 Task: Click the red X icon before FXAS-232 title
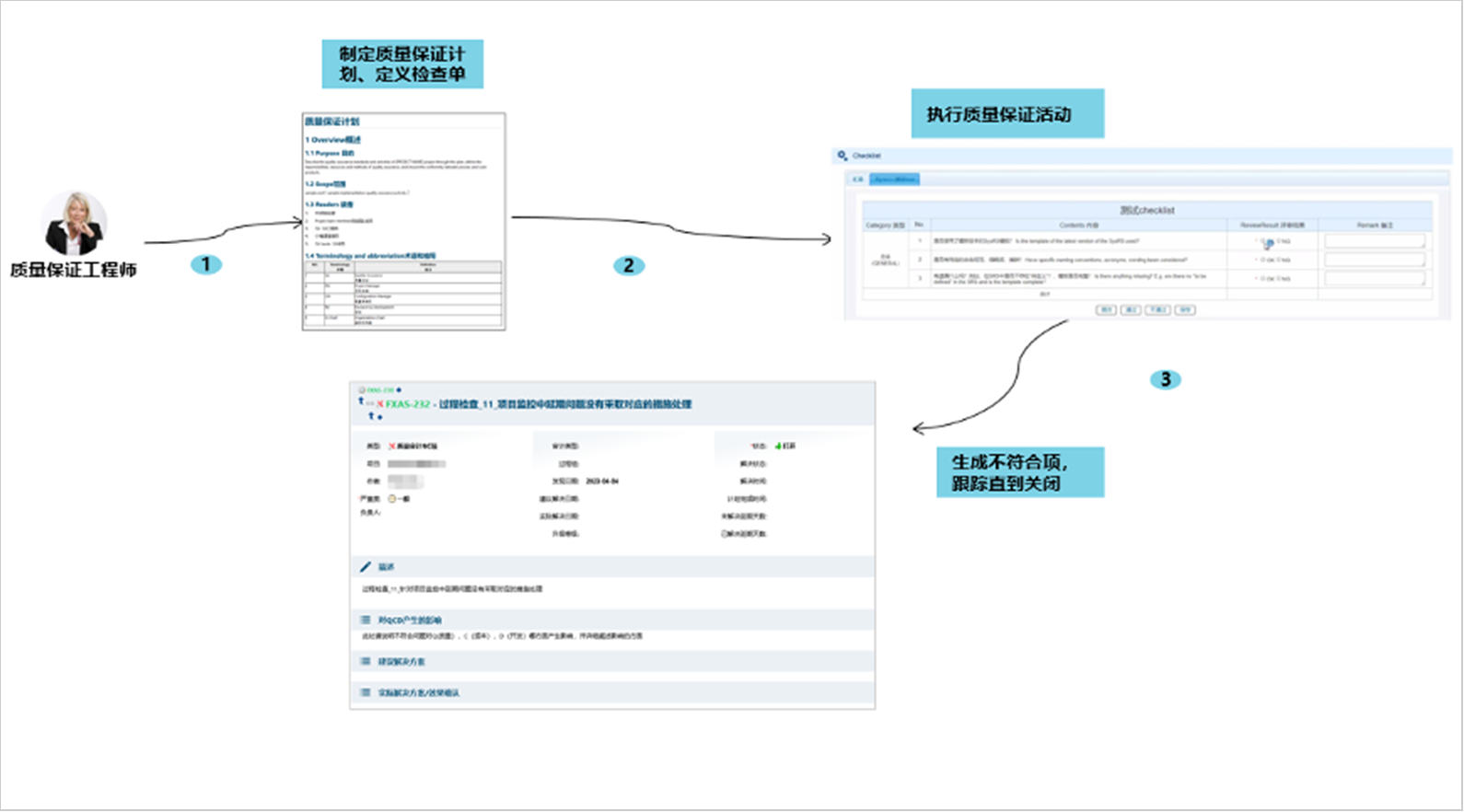tap(379, 405)
